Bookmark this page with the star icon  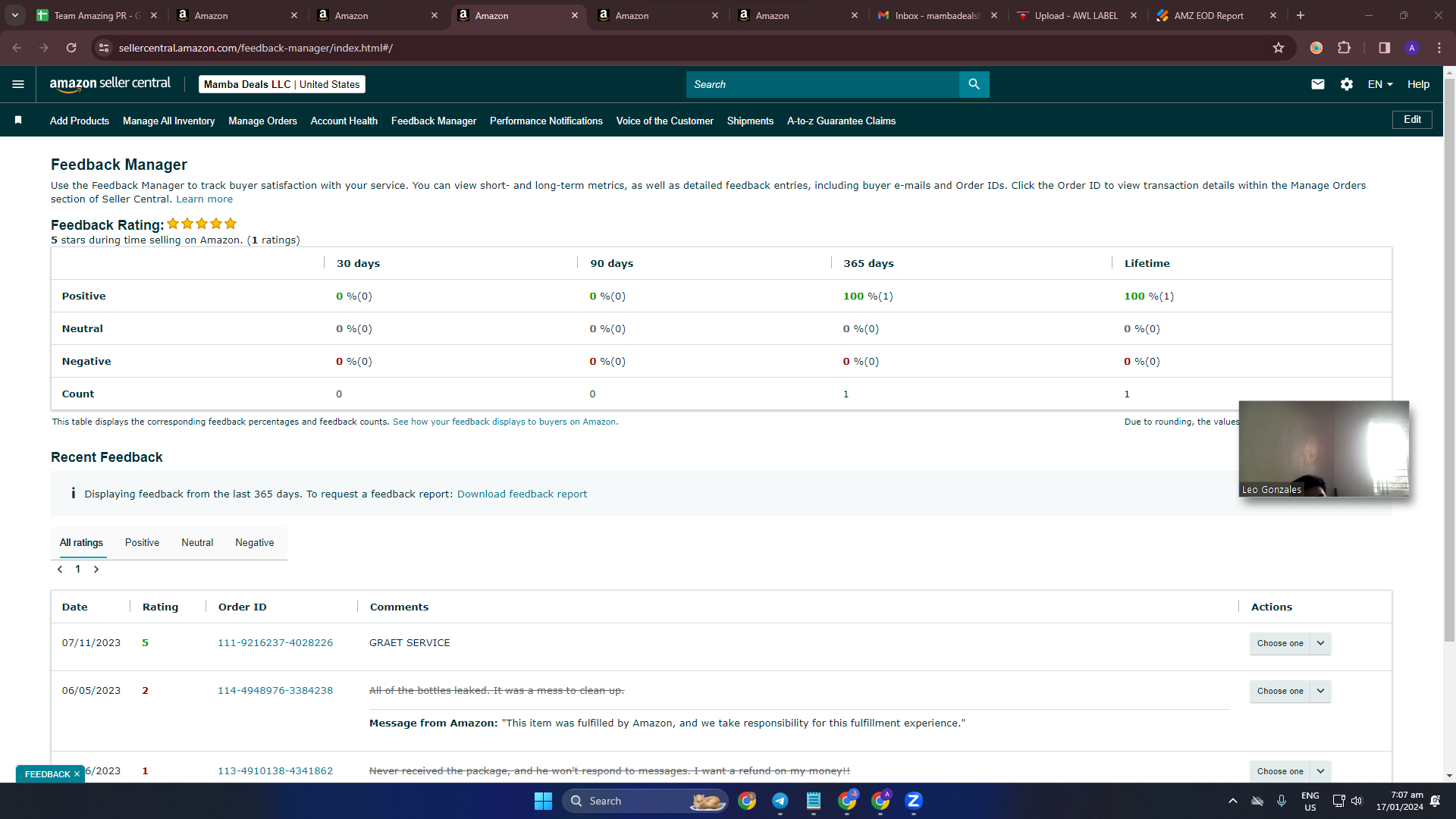[1279, 48]
